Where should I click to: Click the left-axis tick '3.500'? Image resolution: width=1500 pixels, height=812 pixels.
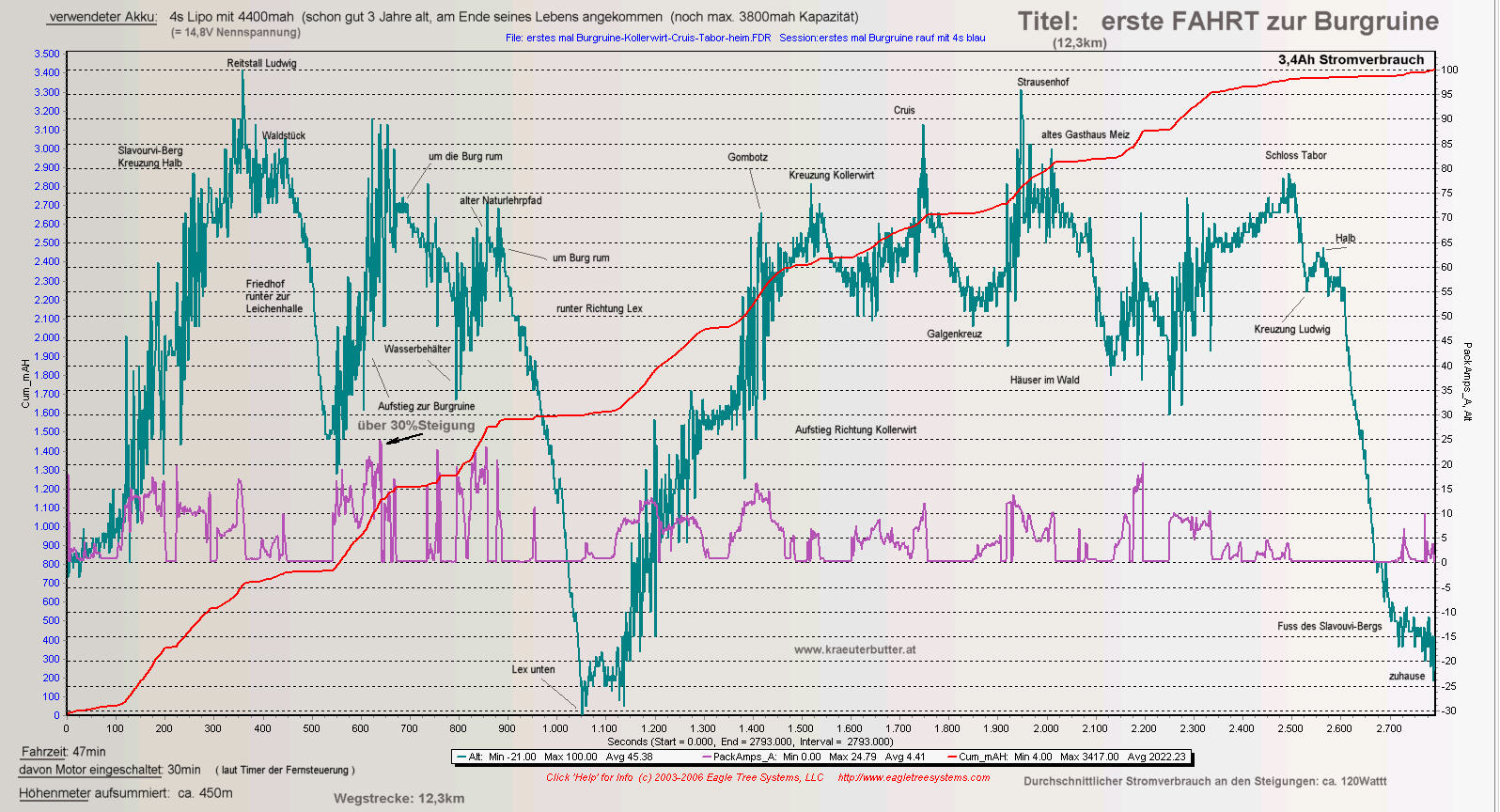coord(46,54)
